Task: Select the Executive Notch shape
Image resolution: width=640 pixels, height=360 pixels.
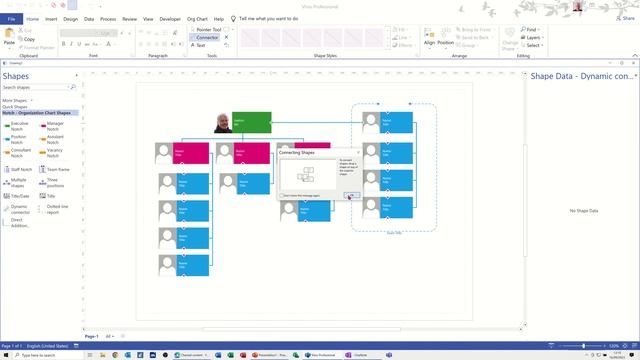Action: (16, 126)
